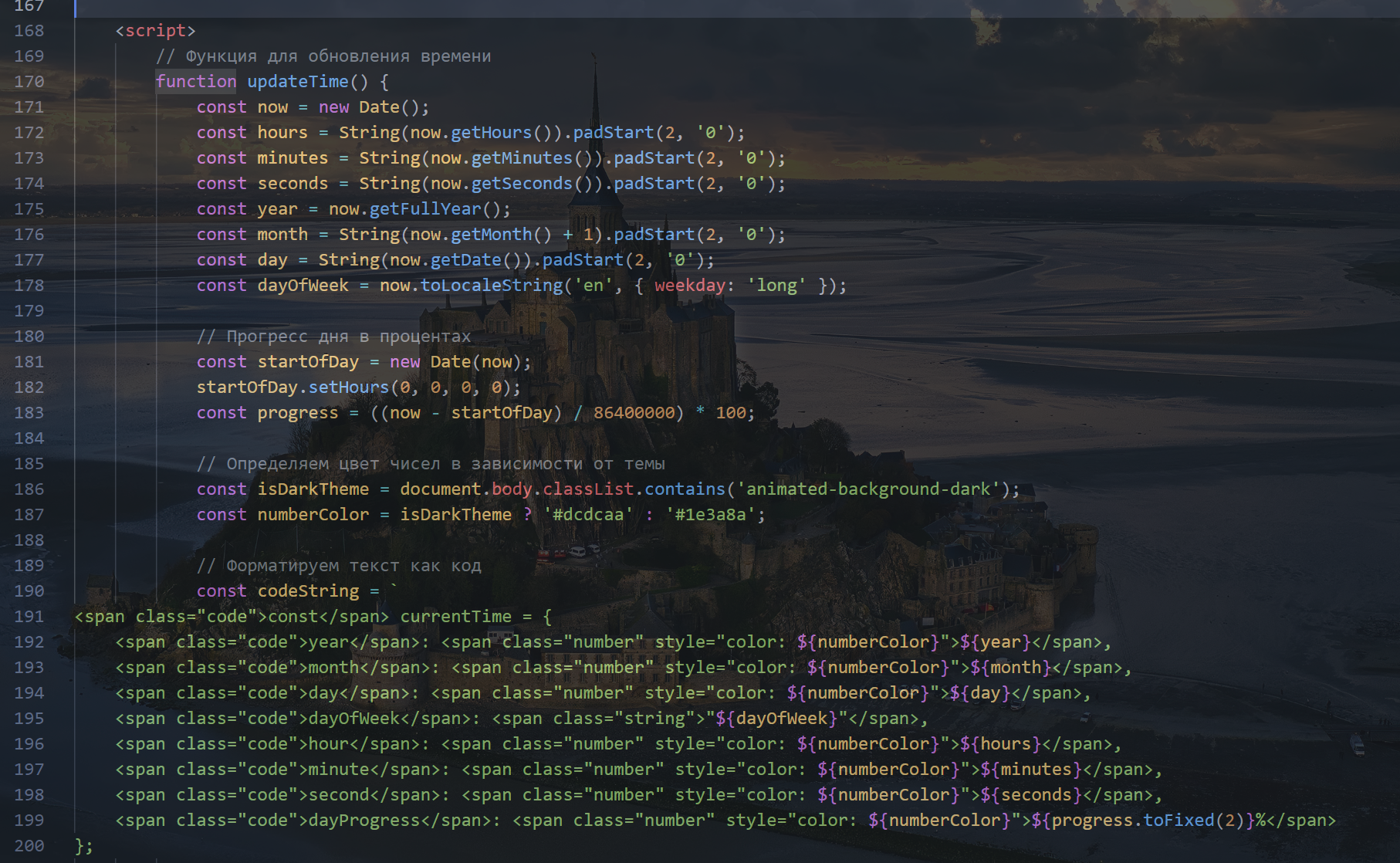This screenshot has height=863, width=1400.
Task: Click the getMonth method call
Action: pos(491,235)
